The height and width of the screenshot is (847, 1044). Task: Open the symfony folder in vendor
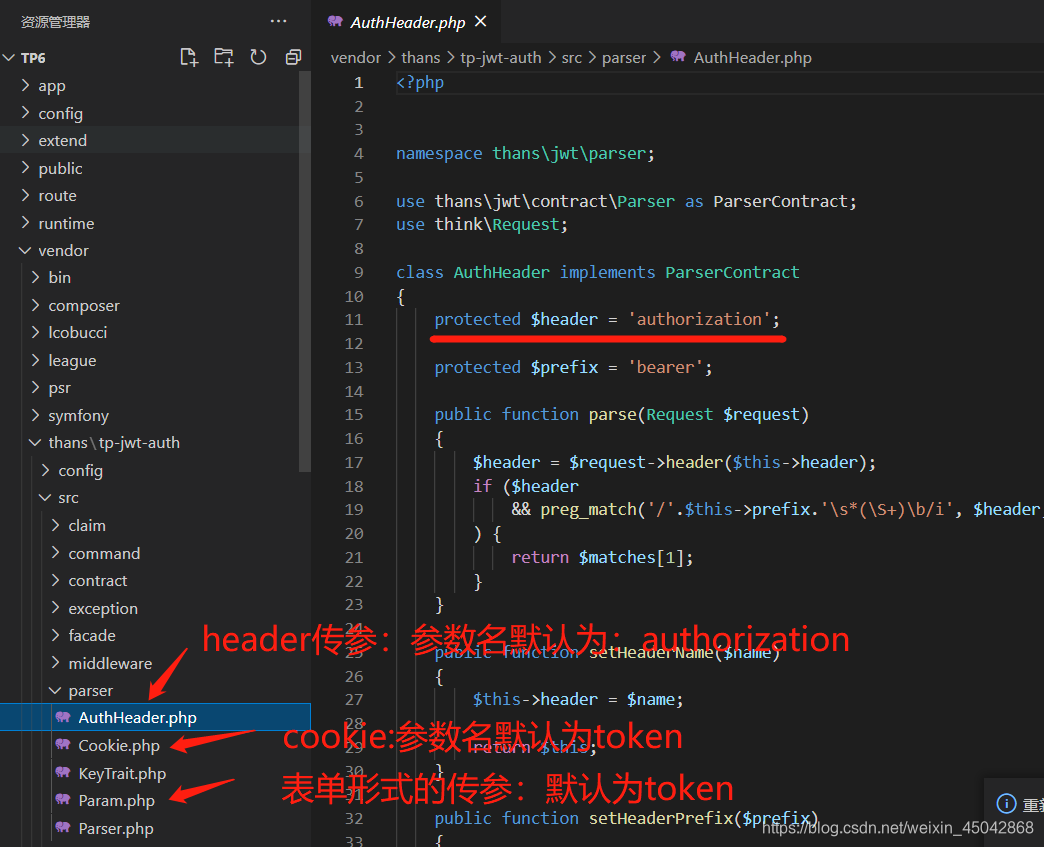pyautogui.click(x=78, y=415)
